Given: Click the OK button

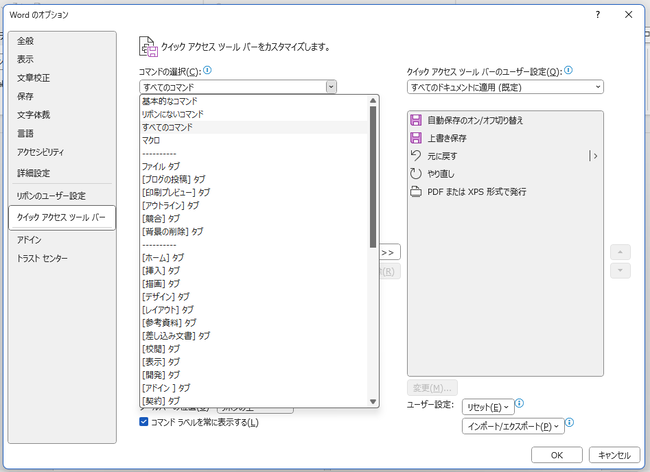Looking at the screenshot, I should [x=557, y=455].
